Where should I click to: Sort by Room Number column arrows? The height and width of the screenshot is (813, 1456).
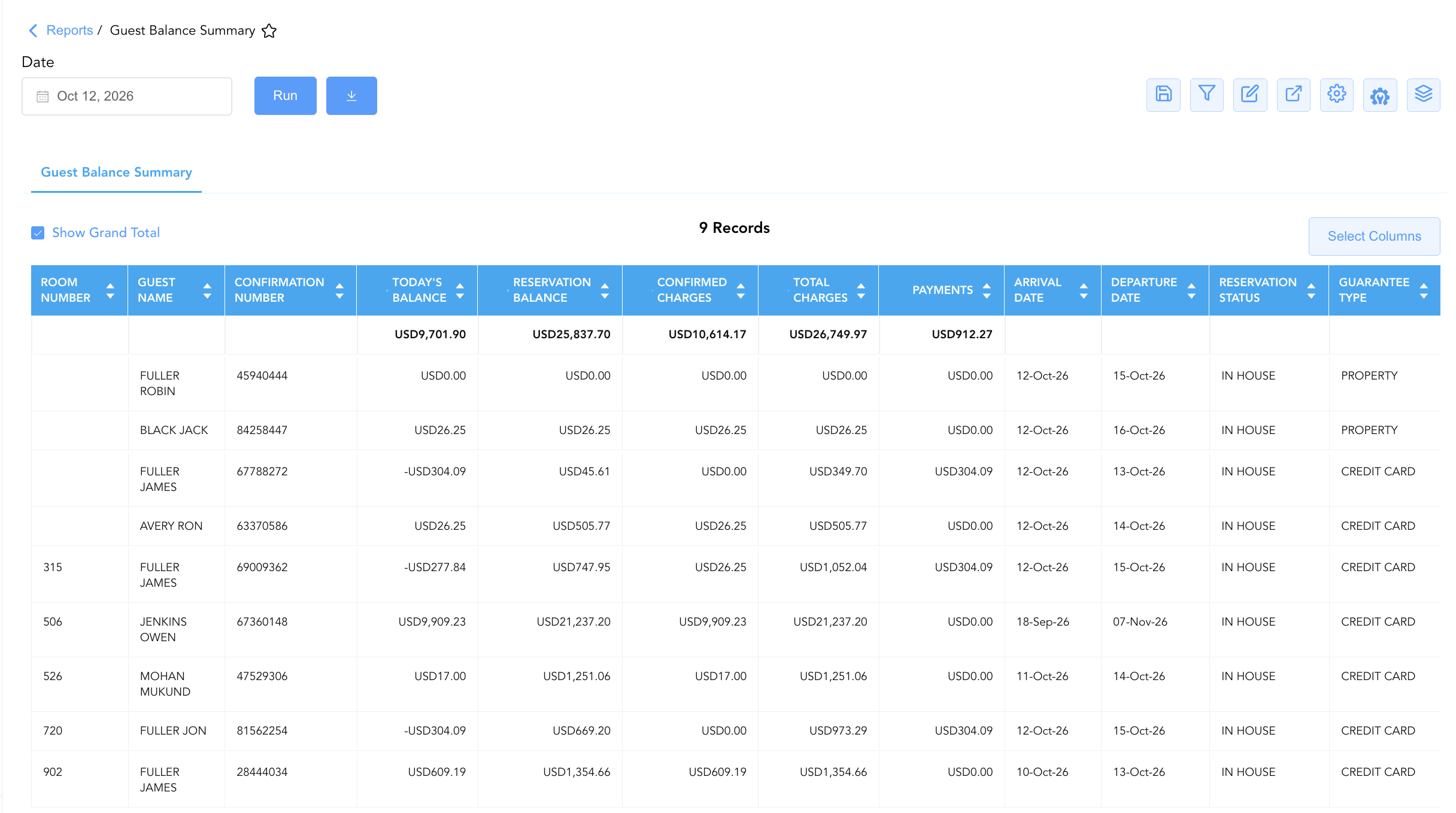(110, 290)
